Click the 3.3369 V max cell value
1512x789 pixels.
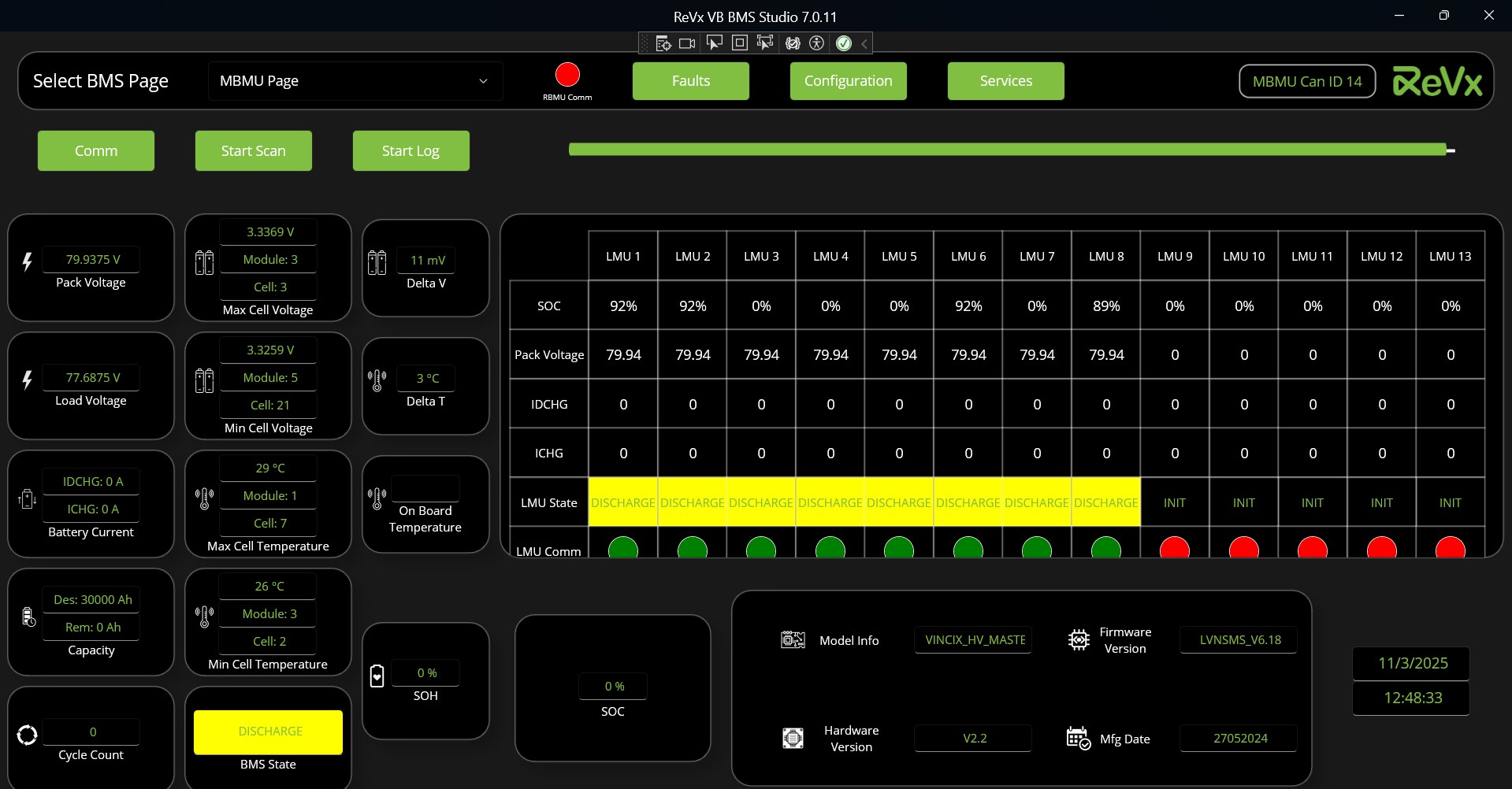(269, 232)
